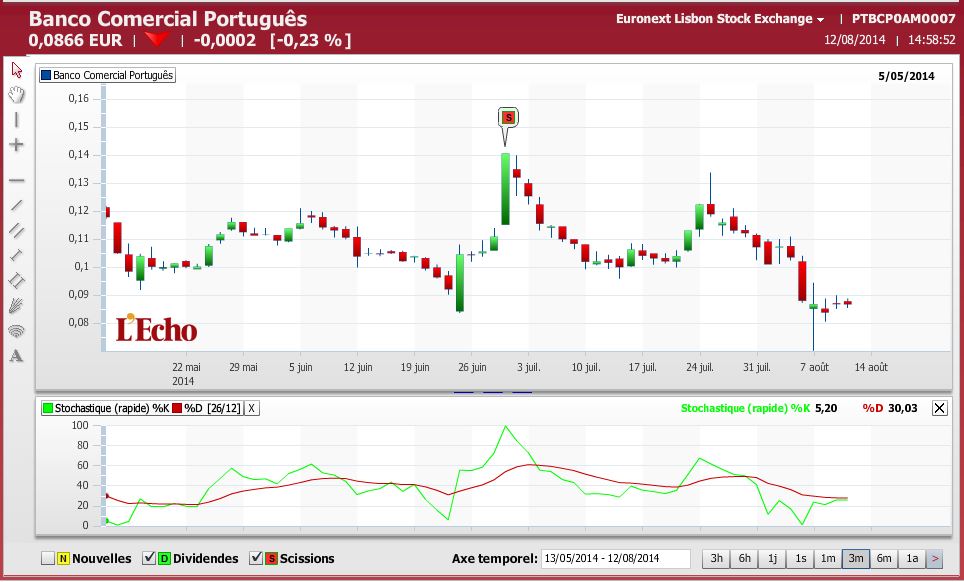Click the percentage change -0,23 %
Viewport: 964px width, 582px height.
coord(310,41)
